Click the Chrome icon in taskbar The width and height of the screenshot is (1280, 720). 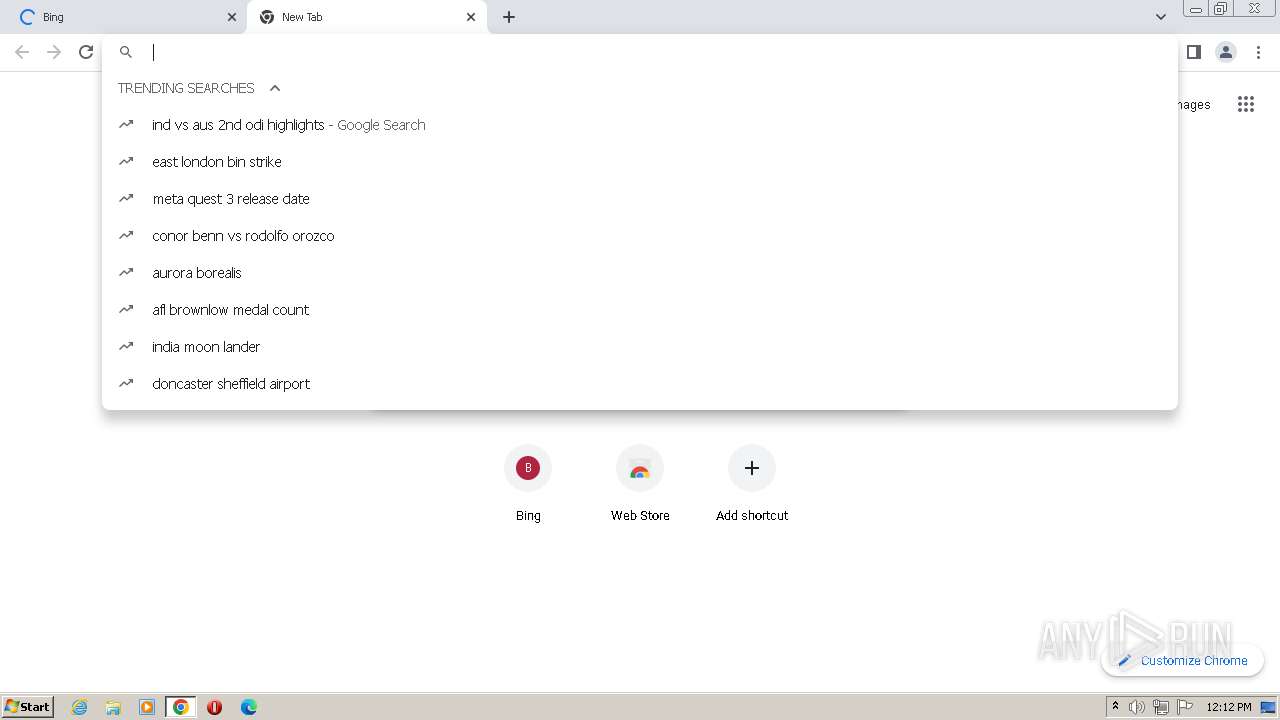point(181,707)
